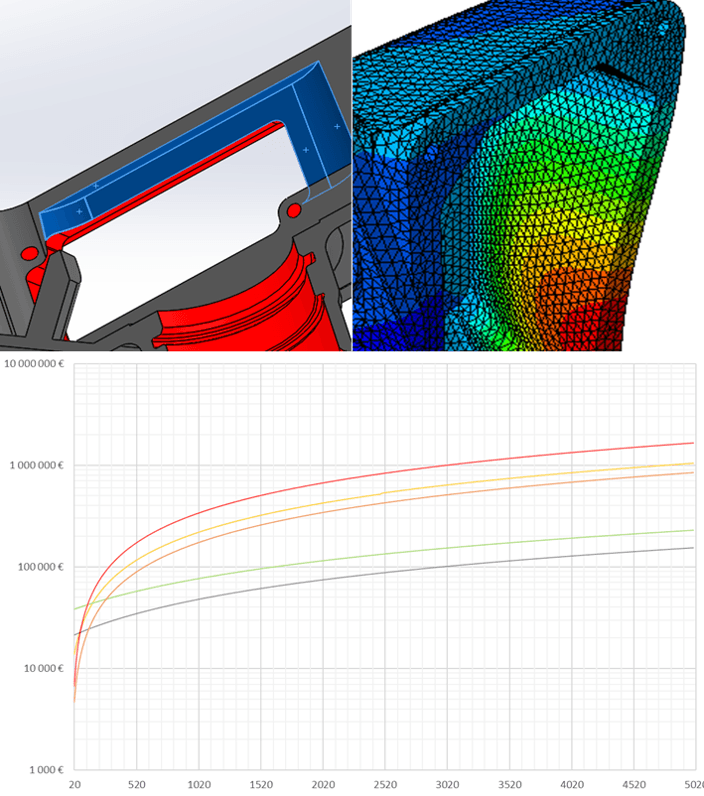Select the 1 000 000 € axis label
The image size is (704, 796).
tap(37, 466)
